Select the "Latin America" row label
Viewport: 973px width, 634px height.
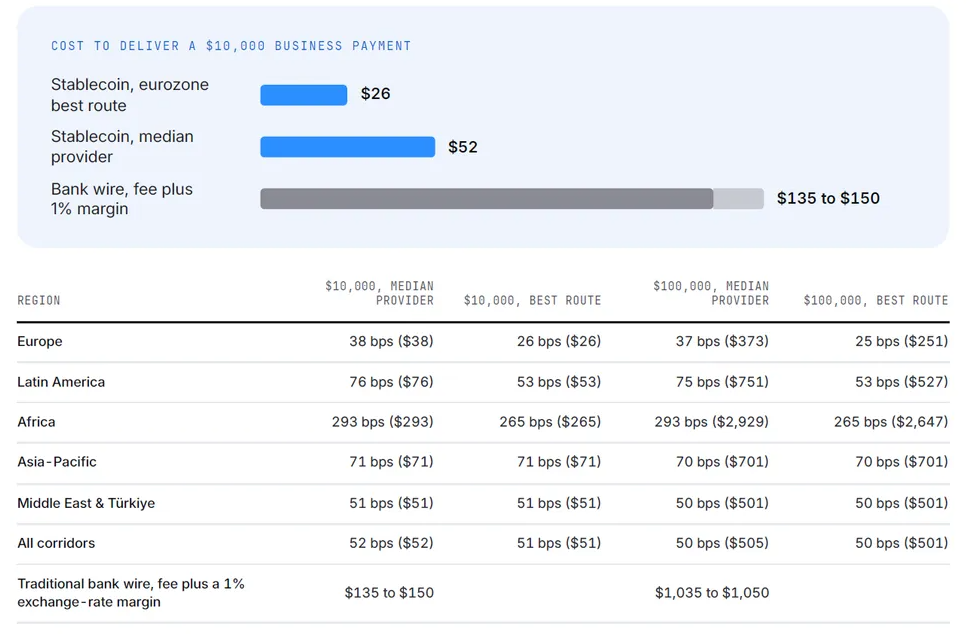(61, 382)
